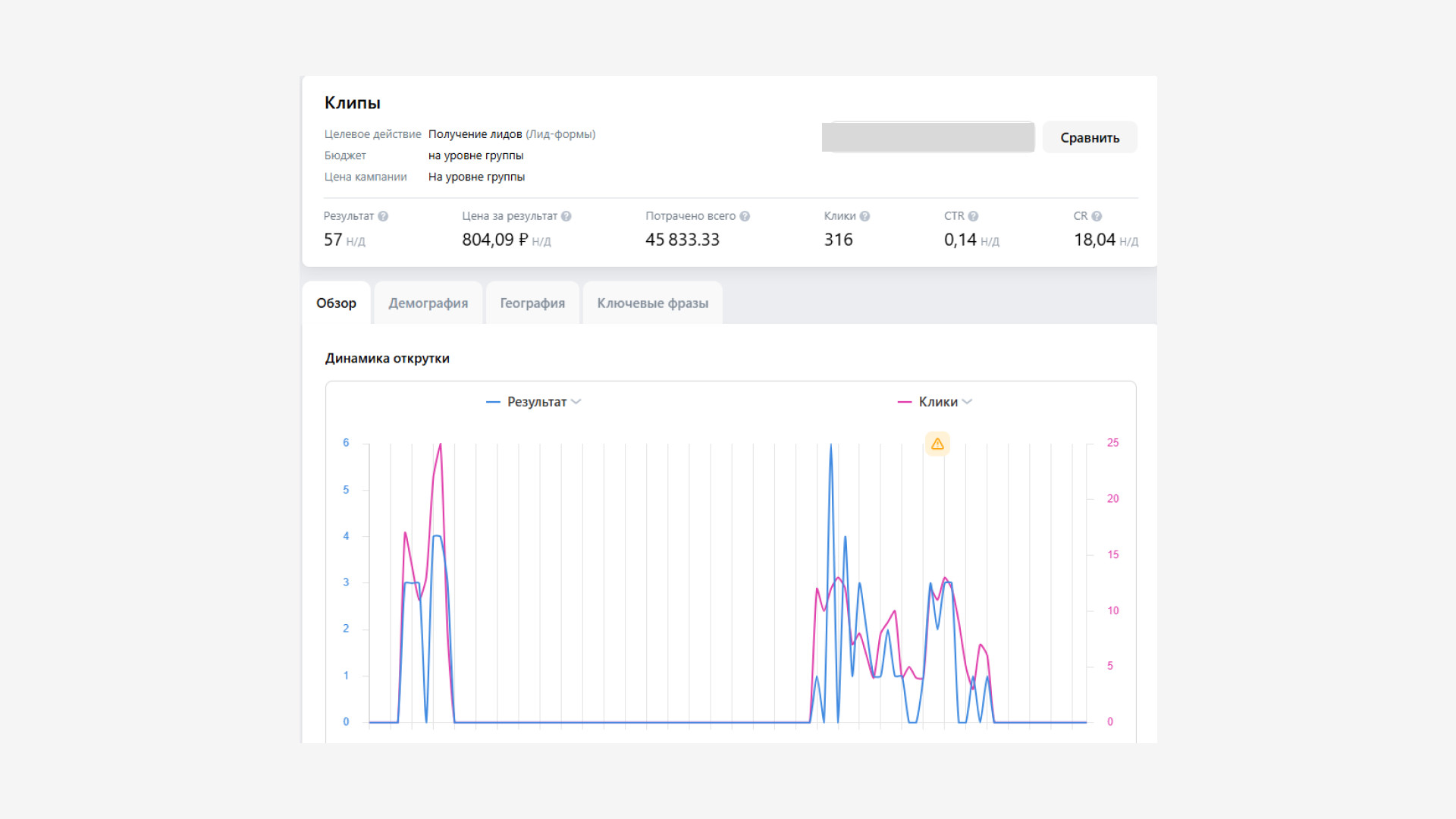Click help icon beside CR metric
The image size is (1456, 819).
[1097, 216]
